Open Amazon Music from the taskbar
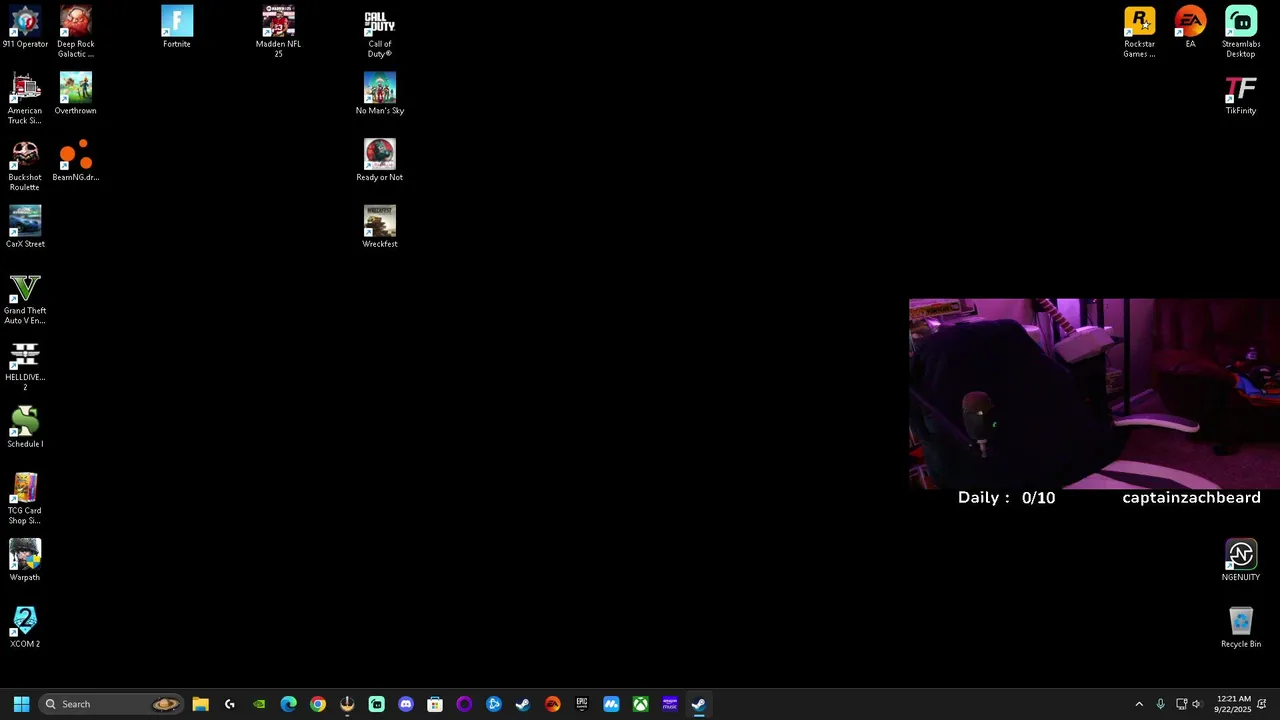The image size is (1280, 720). [670, 704]
